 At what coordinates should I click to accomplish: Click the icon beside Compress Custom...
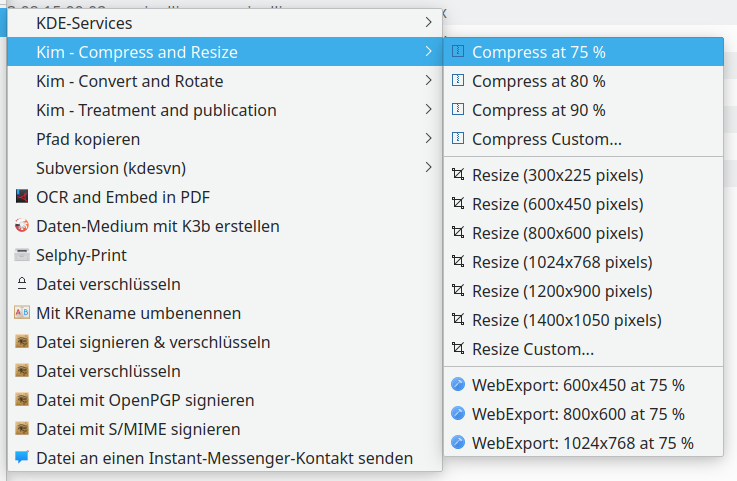(458, 139)
